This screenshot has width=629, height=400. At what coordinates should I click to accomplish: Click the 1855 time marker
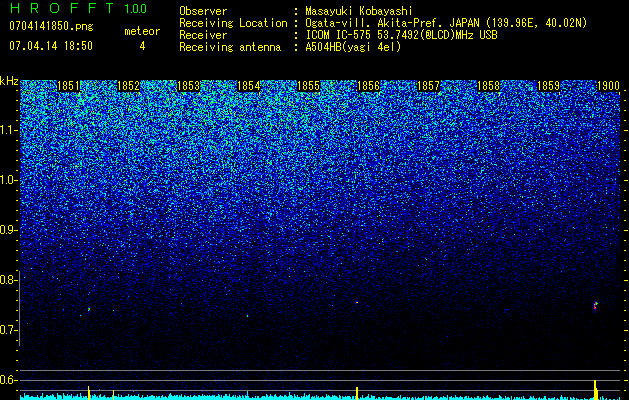click(308, 86)
